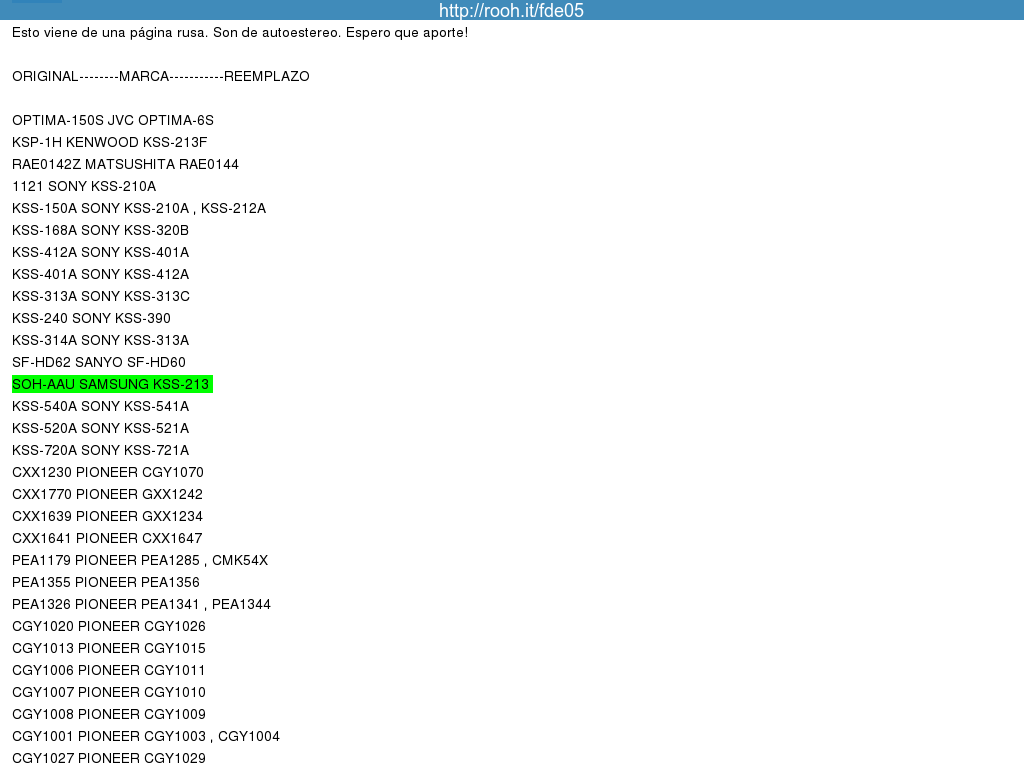Click the CXX1641 PIONEER CXX1647 line
The width and height of the screenshot is (1024, 768).
point(107,538)
